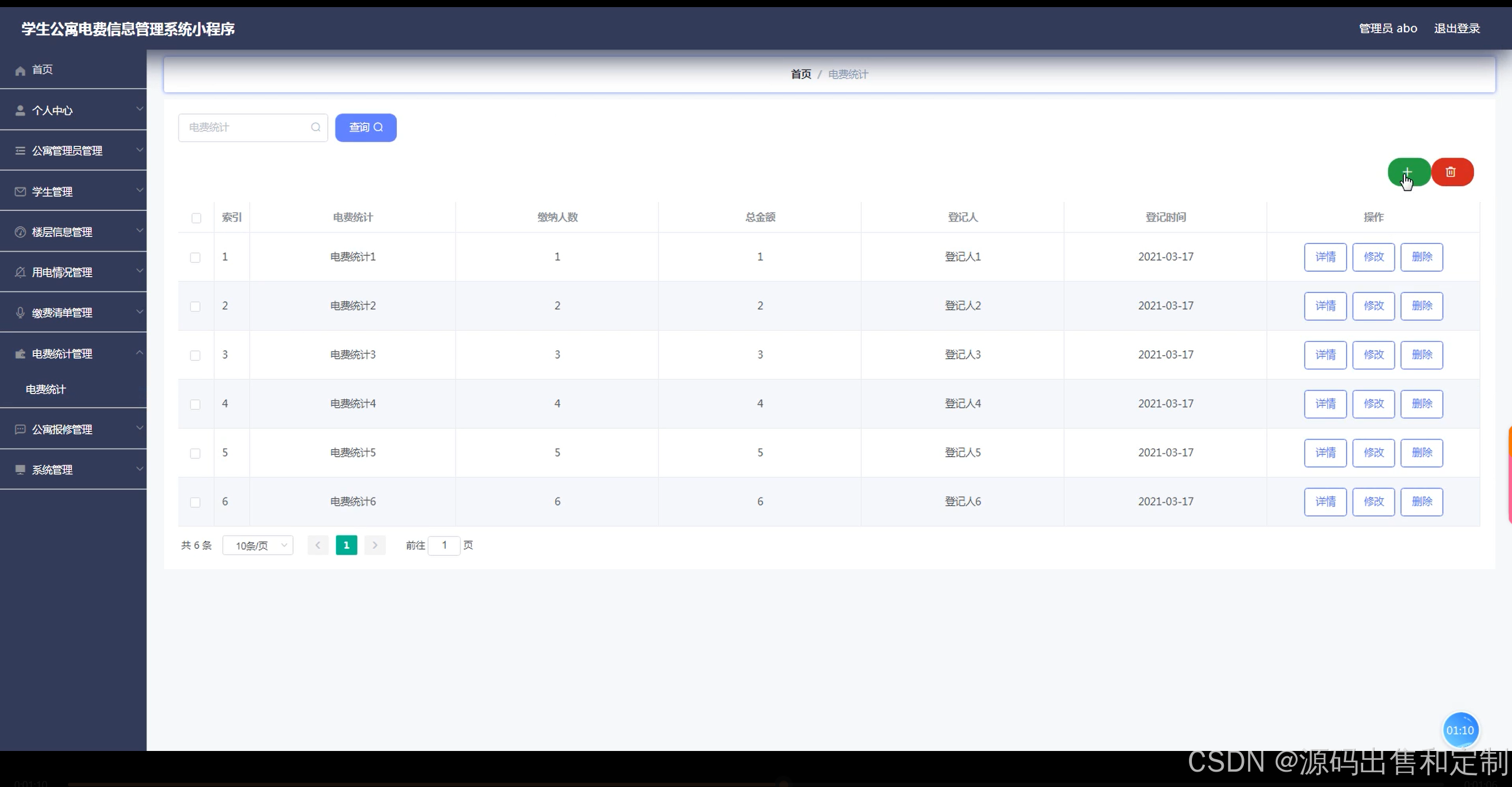The height and width of the screenshot is (787, 1512).
Task: Open the 学生管理 menu
Action: click(73, 191)
